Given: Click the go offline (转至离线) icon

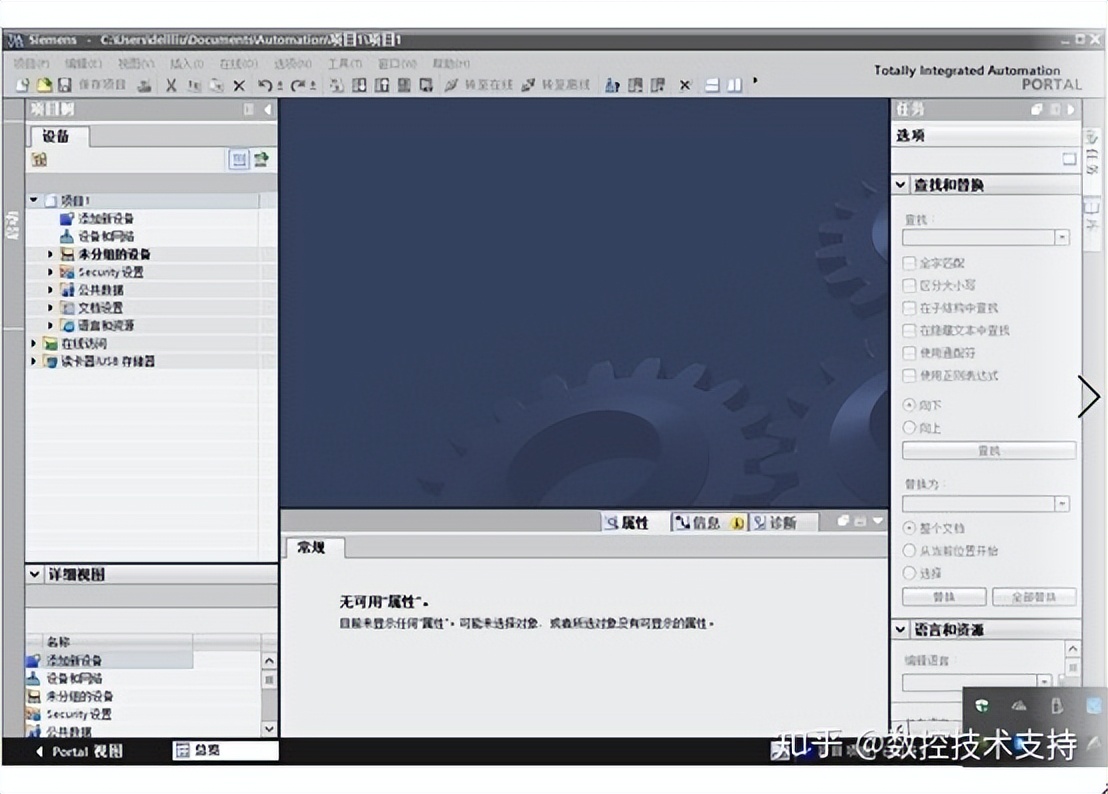Looking at the screenshot, I should click(x=529, y=85).
